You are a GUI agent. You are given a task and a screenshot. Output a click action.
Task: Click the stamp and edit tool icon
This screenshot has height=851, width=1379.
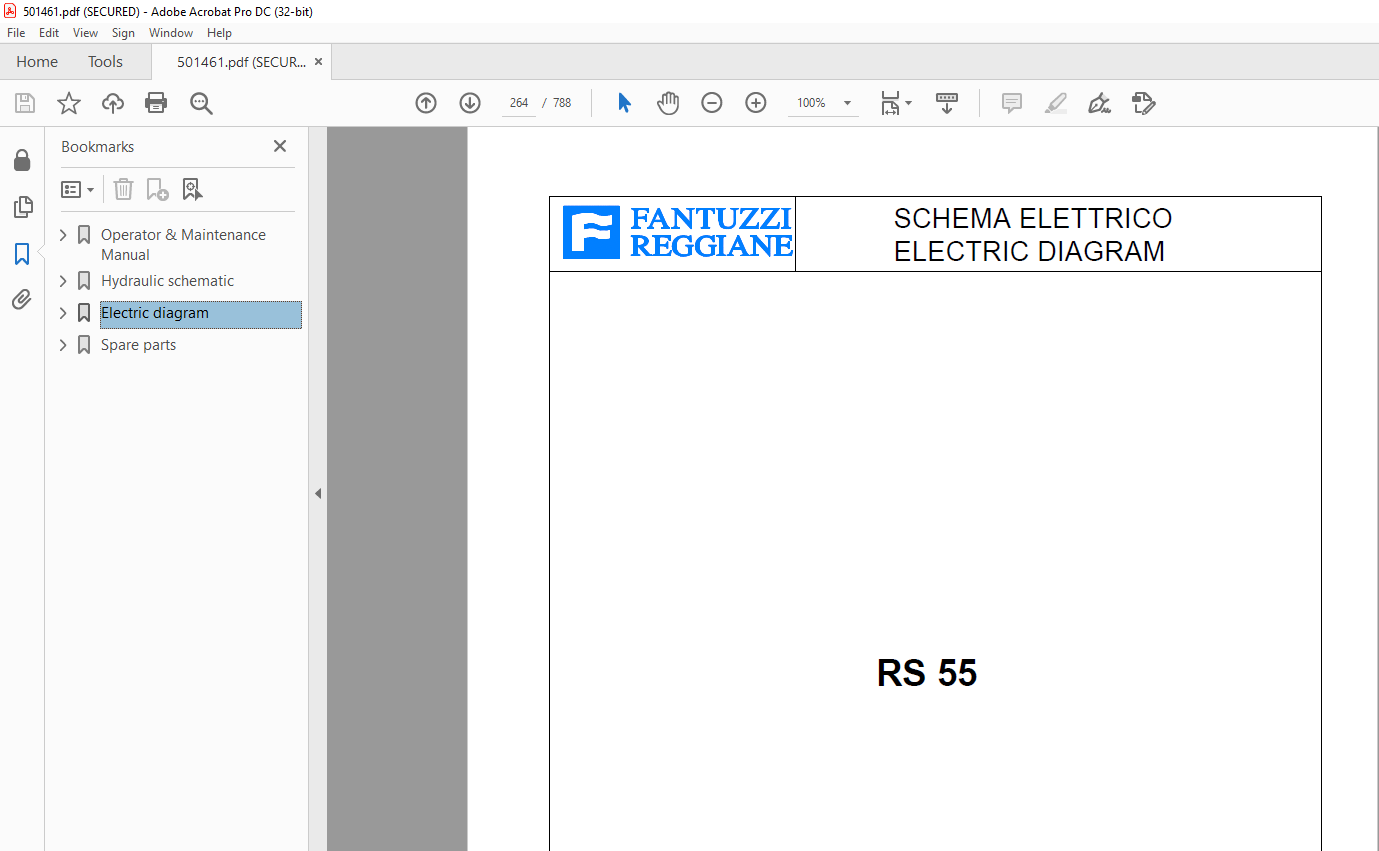click(1144, 103)
